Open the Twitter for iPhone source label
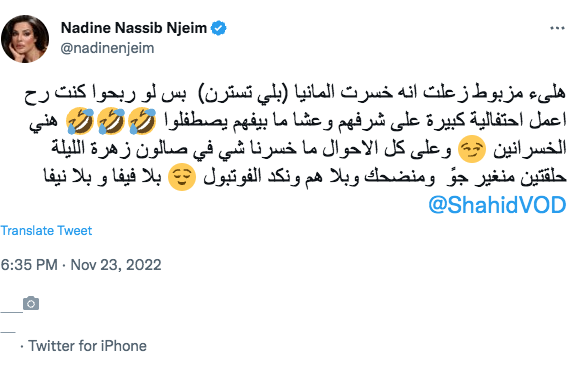577x370 pixels. pos(88,346)
